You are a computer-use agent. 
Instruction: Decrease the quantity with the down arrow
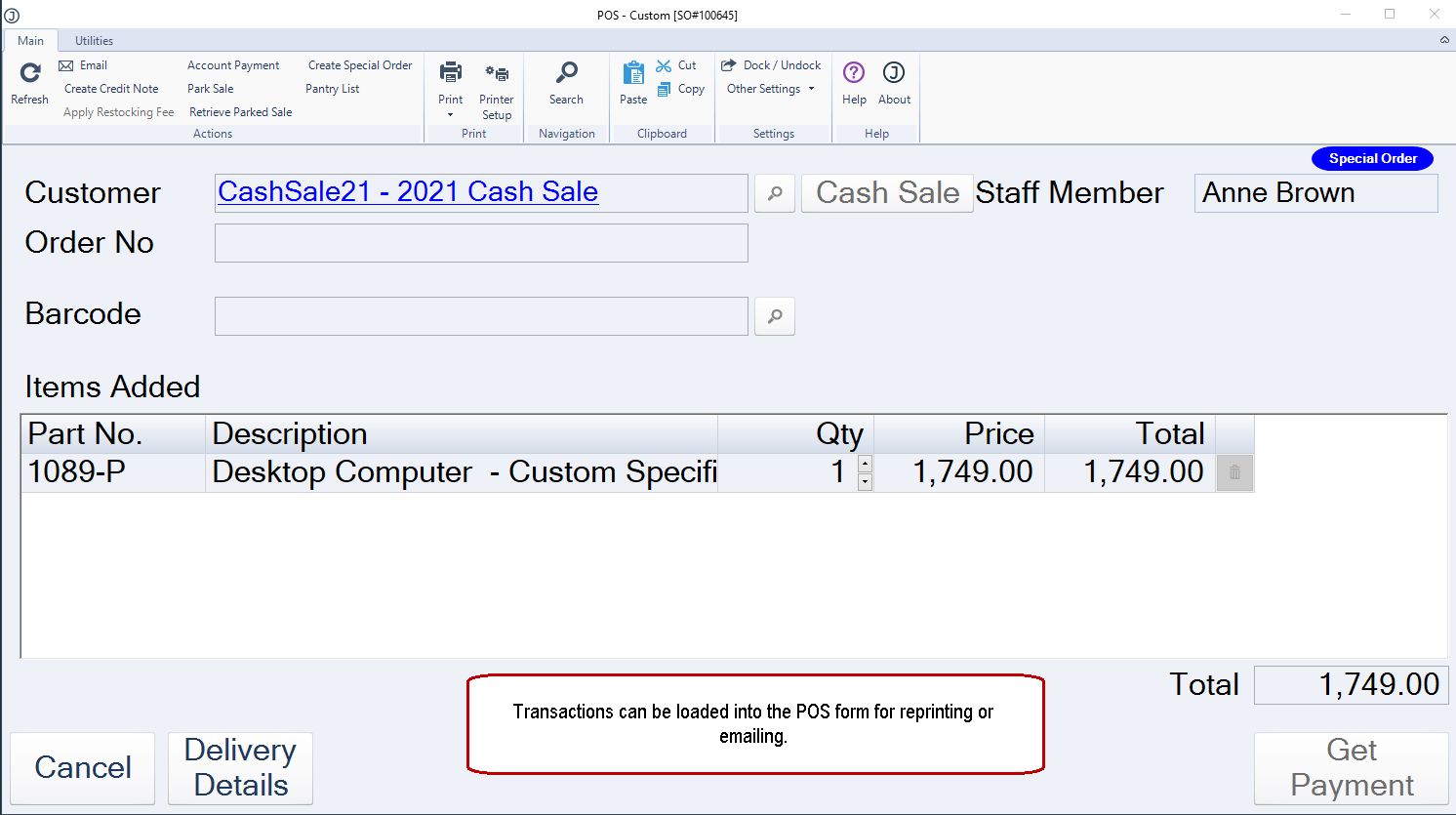tap(865, 482)
